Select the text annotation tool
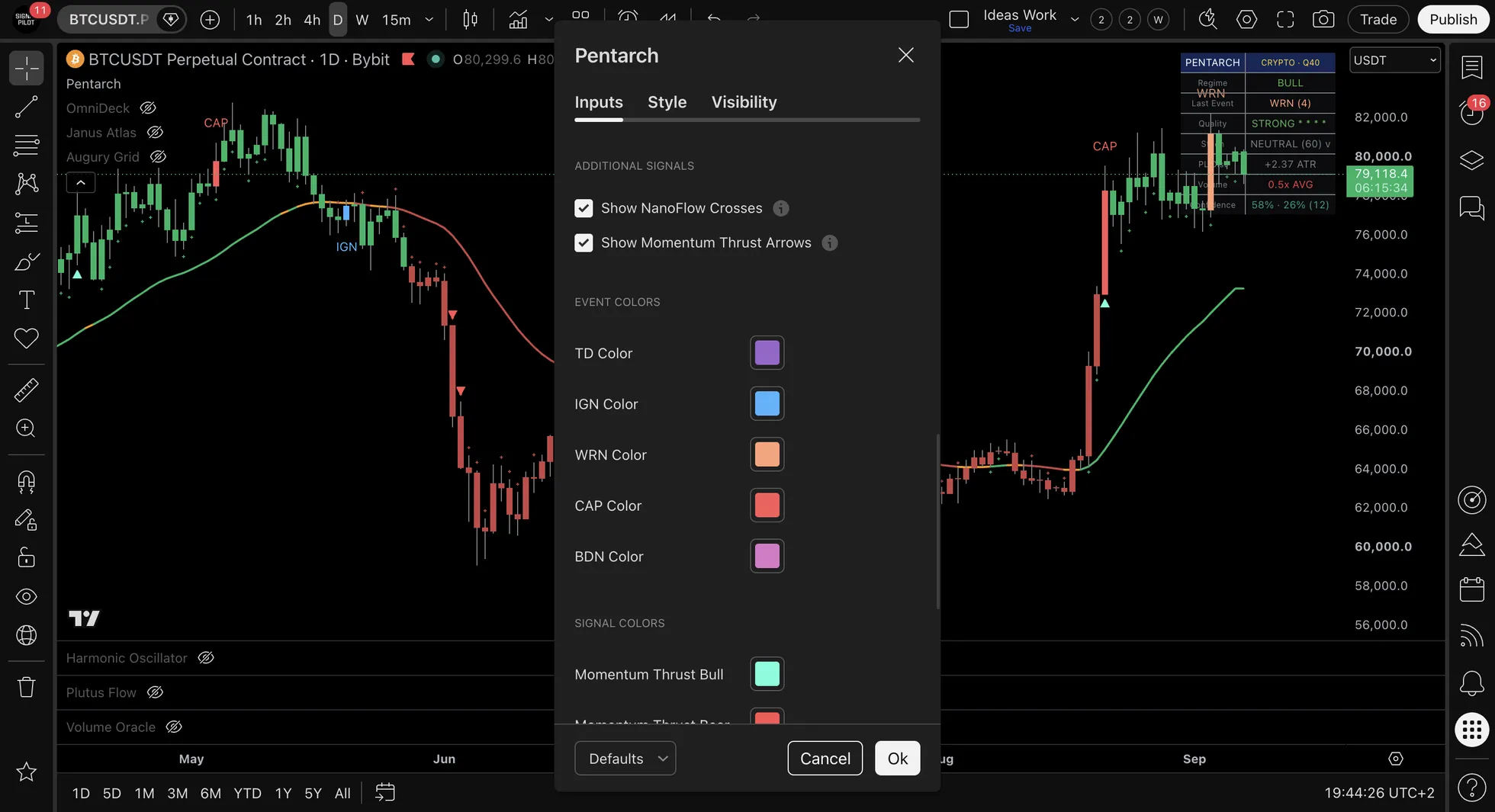This screenshot has width=1495, height=812. pos(27,300)
